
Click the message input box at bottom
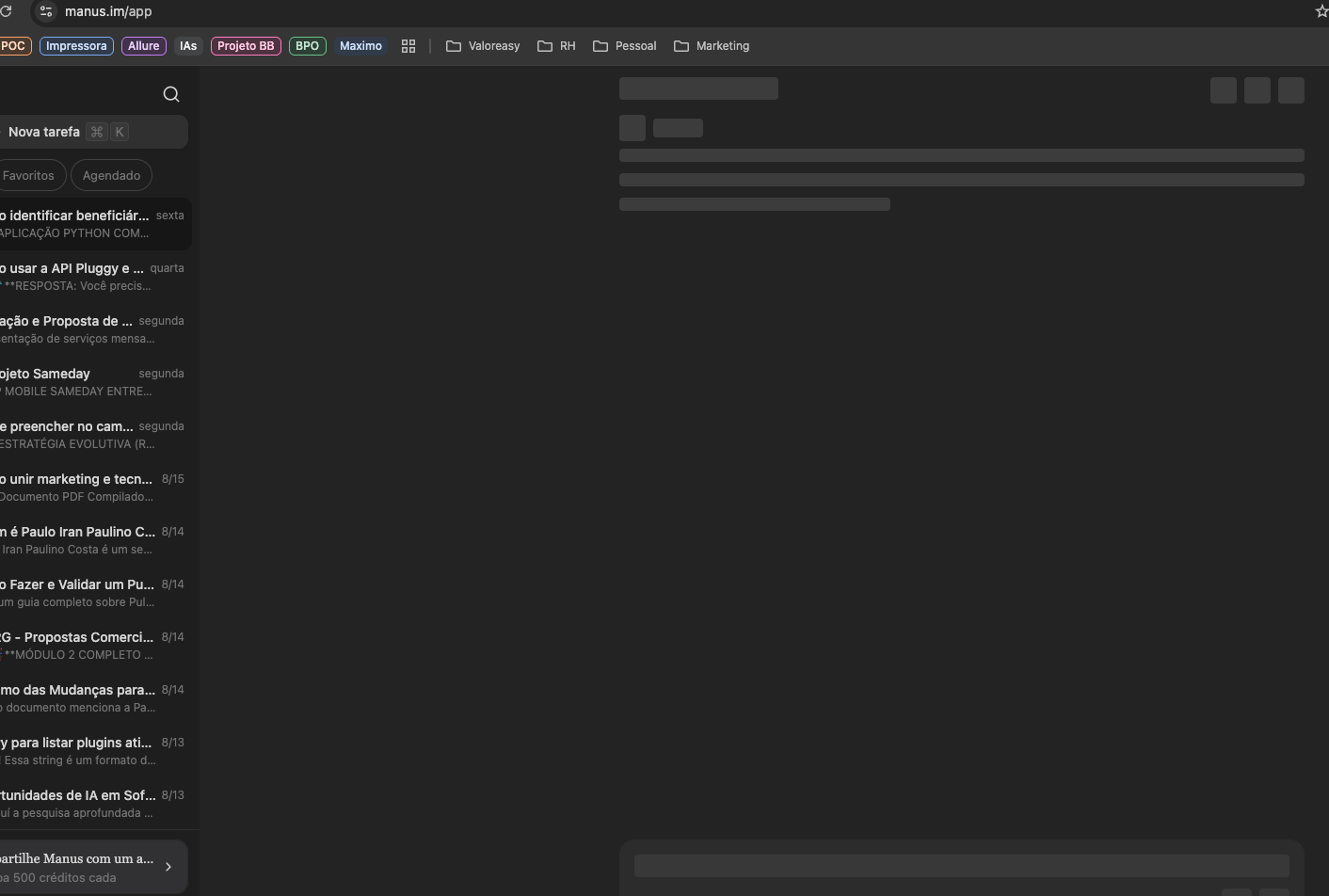pos(960,866)
